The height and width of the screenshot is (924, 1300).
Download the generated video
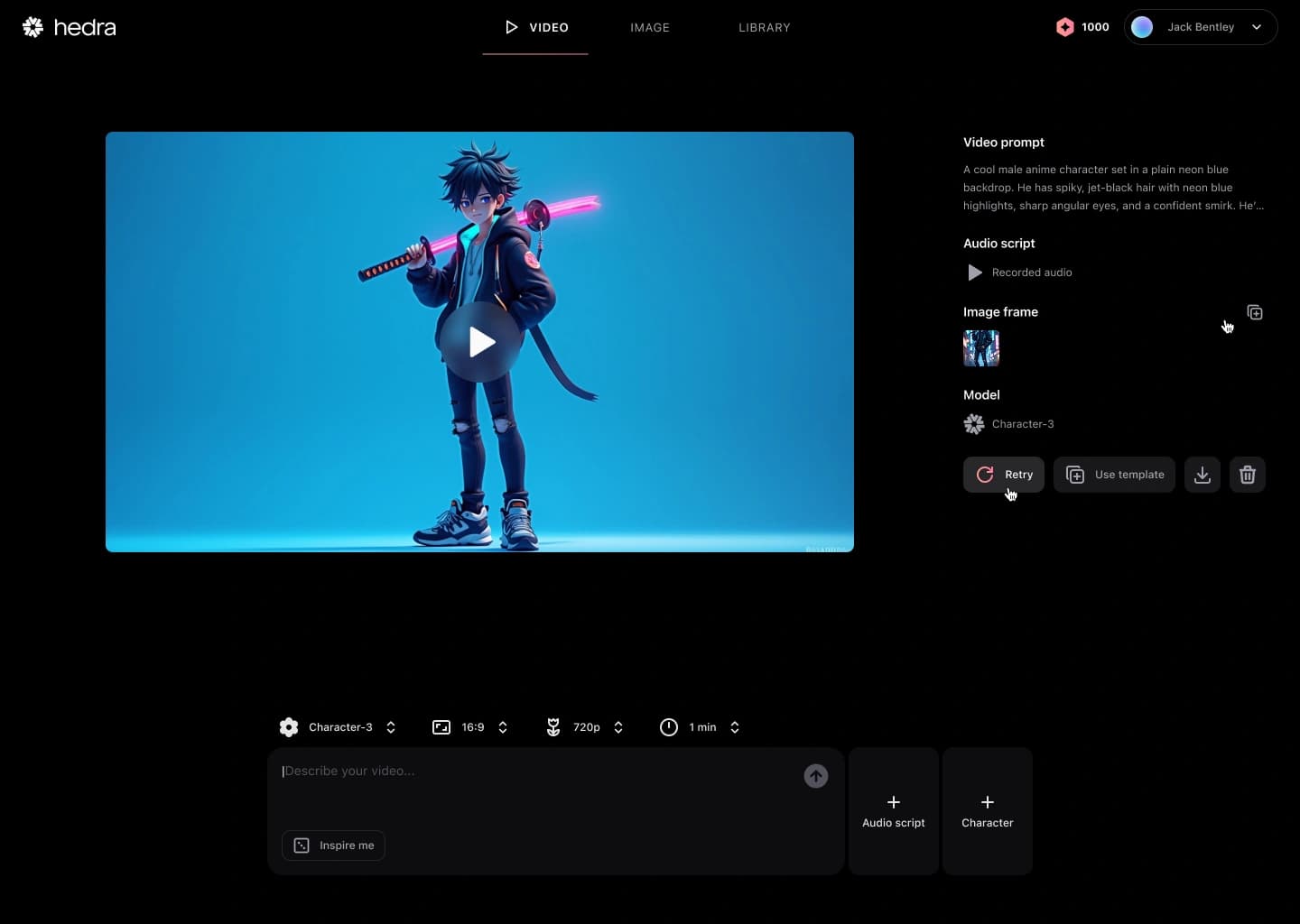(x=1202, y=474)
